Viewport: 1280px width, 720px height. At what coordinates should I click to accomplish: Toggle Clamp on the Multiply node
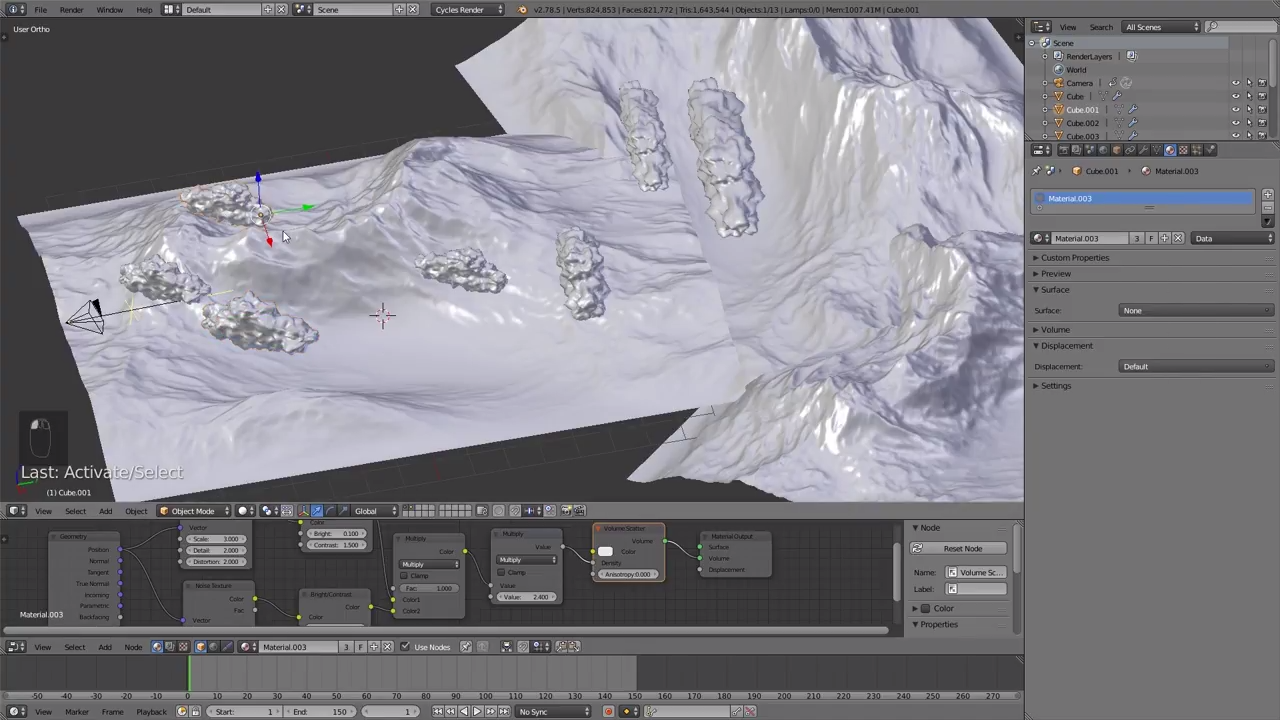(502, 572)
